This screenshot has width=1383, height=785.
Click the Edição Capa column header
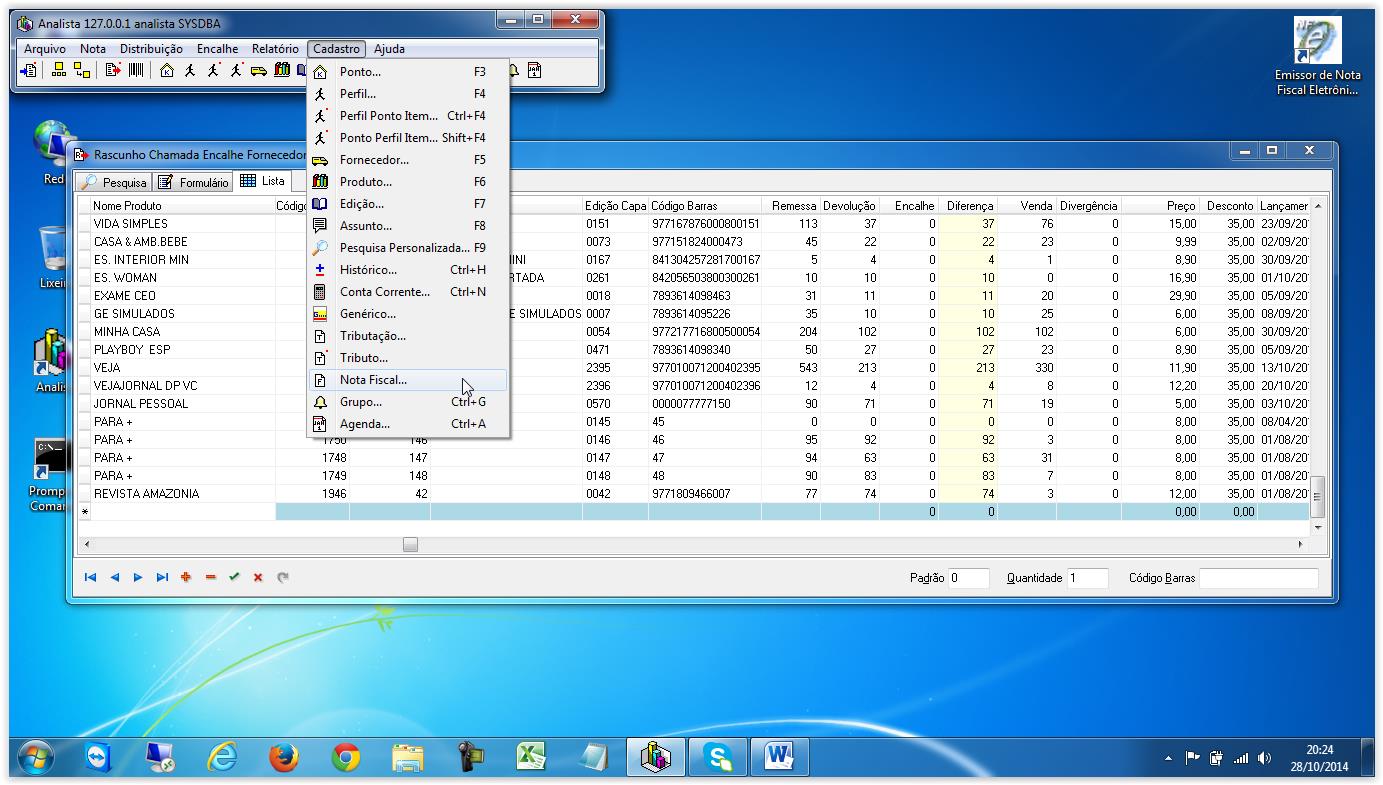(x=615, y=205)
